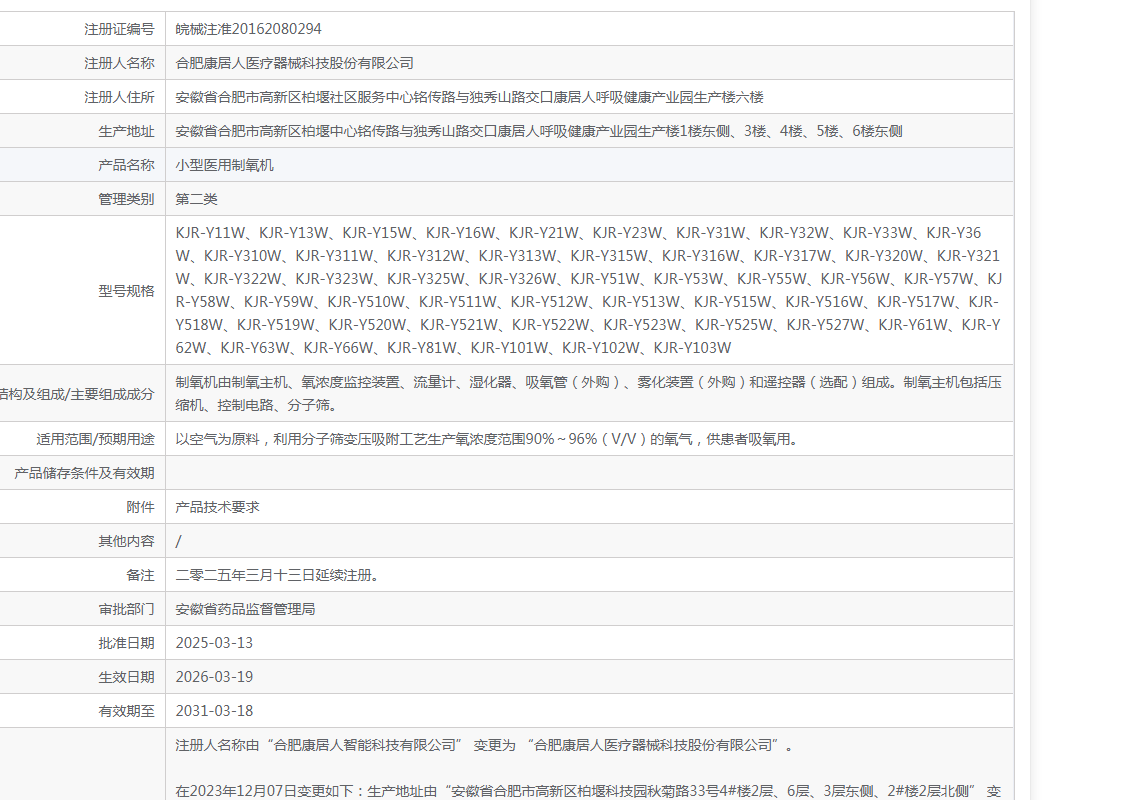
Task: Click registrant name 合肥康居人医疗器械科技股份有限公司
Action: (294, 63)
